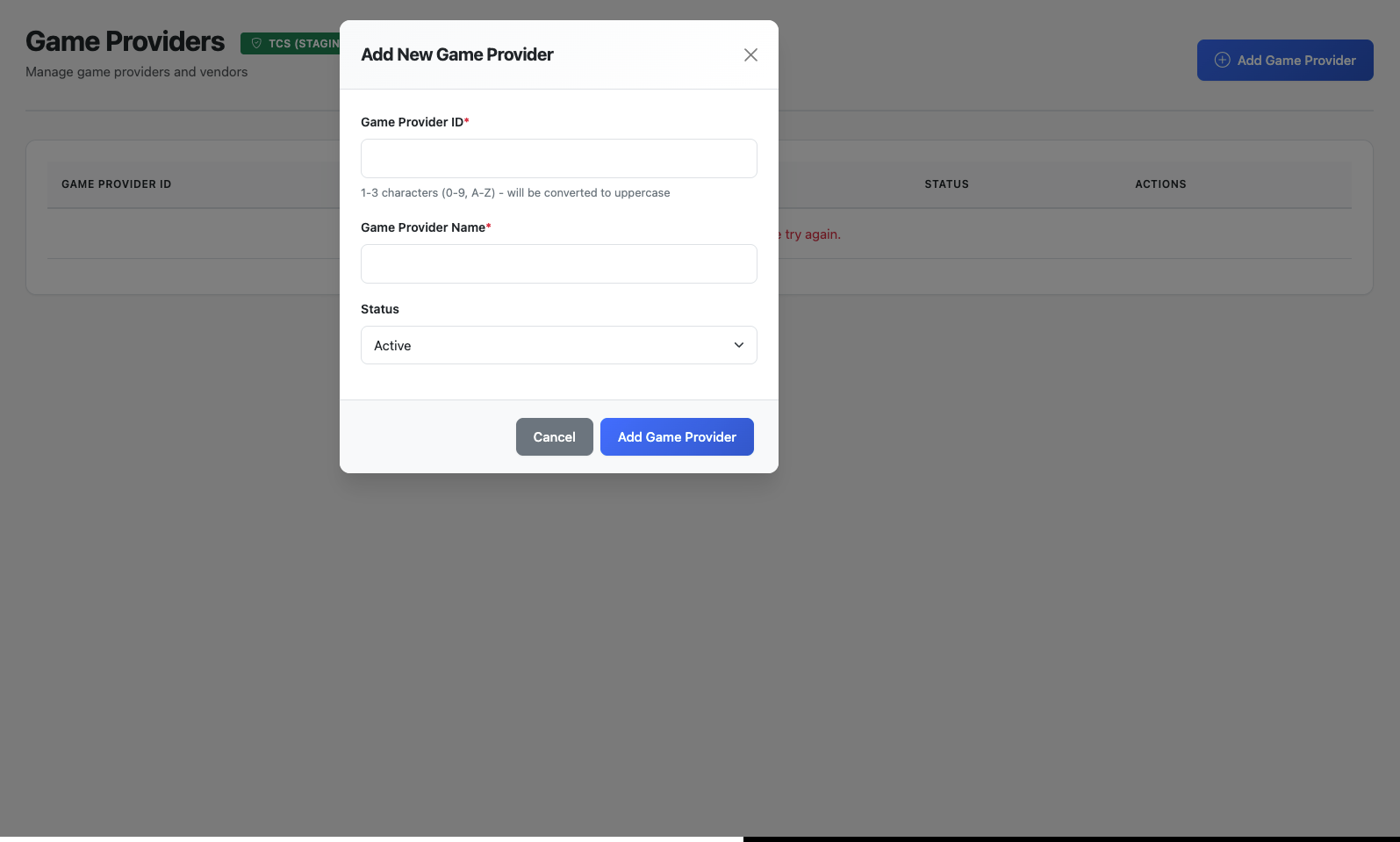Click the header Add Game Provider button text
The height and width of the screenshot is (842, 1400).
[x=1296, y=61]
